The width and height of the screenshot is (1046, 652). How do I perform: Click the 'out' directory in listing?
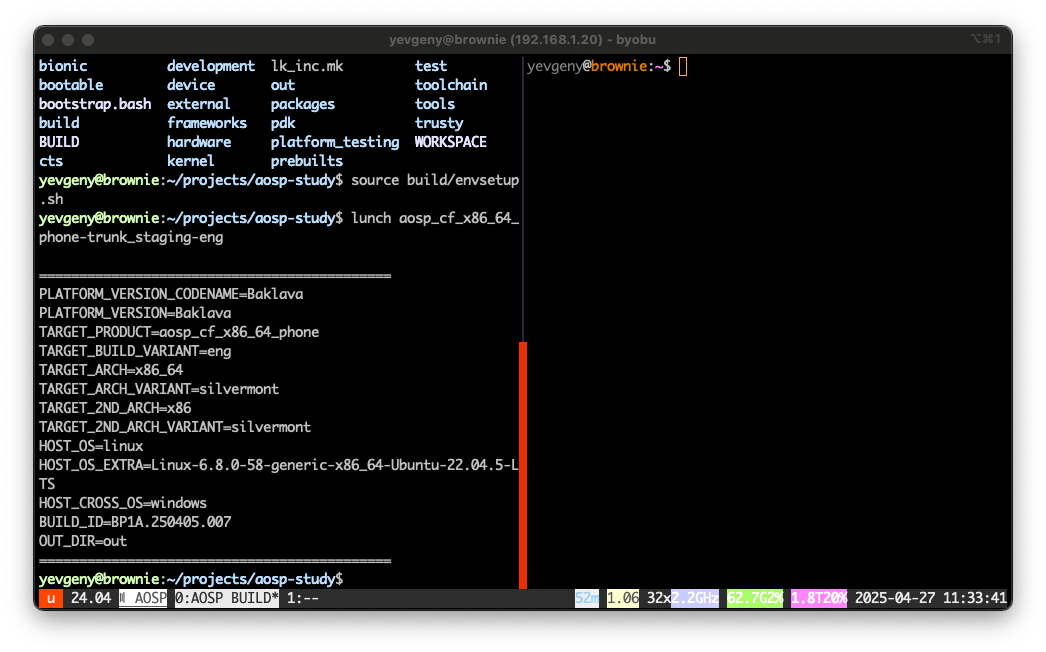click(283, 85)
